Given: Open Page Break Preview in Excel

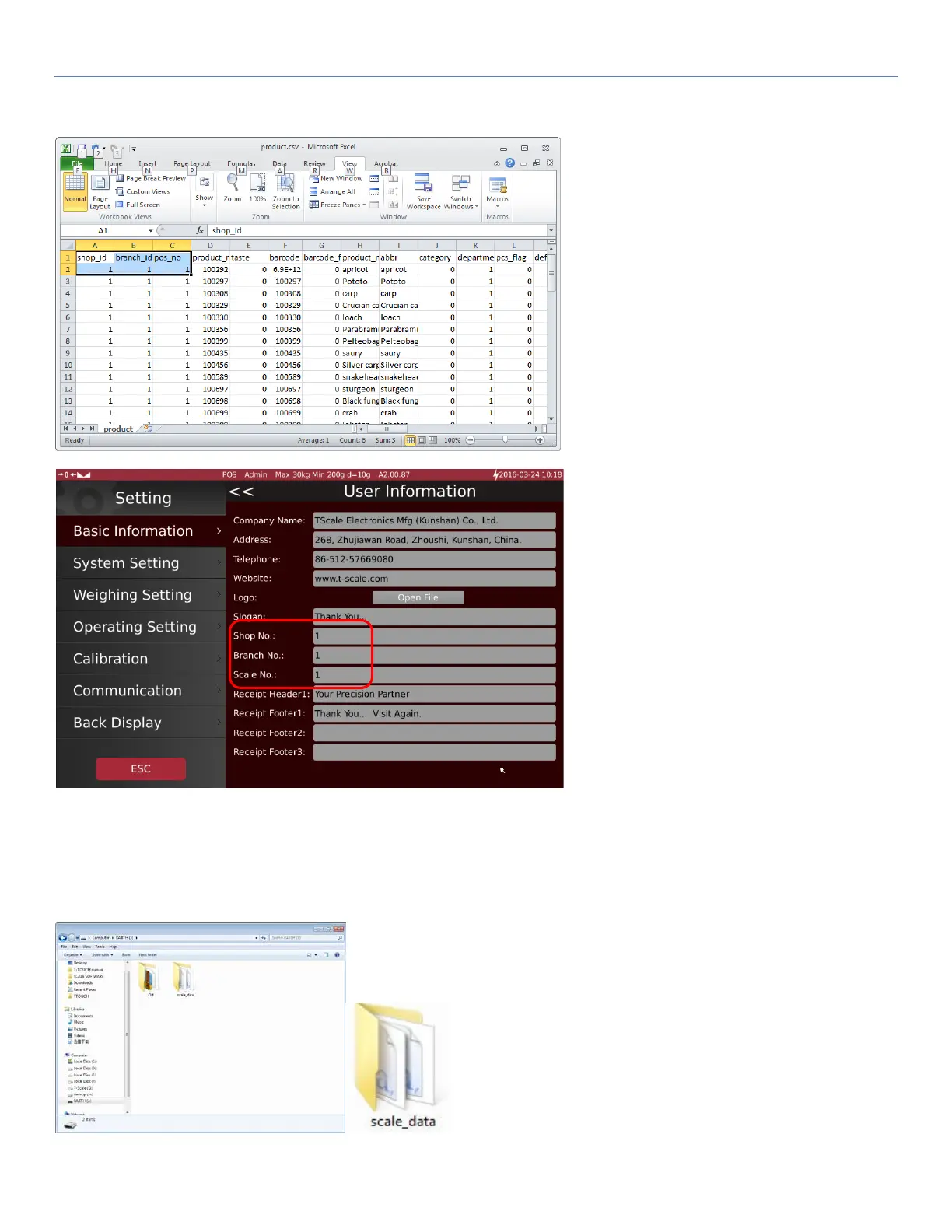Looking at the screenshot, I should 151,179.
